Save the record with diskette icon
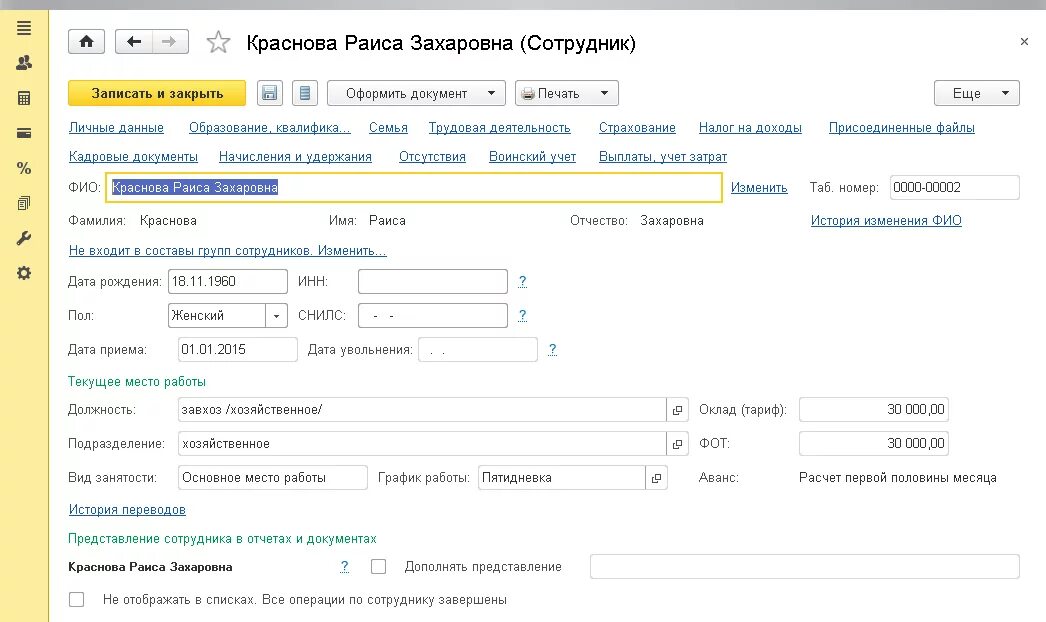 pyautogui.click(x=270, y=93)
